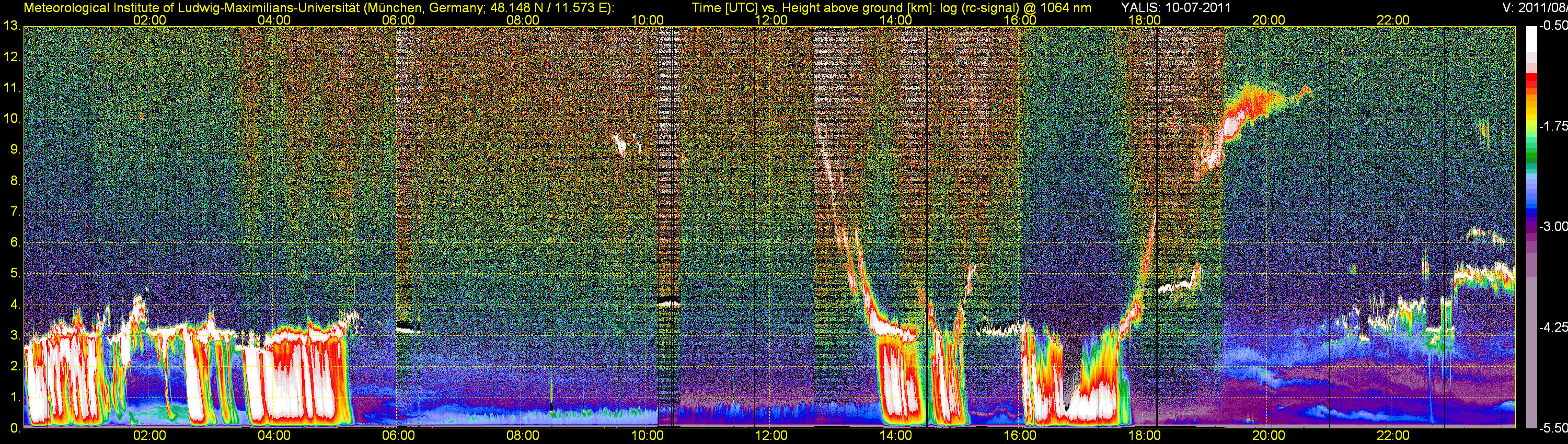Click the '14:00' label on the top time axis
The width and height of the screenshot is (1568, 444).
pos(896,20)
